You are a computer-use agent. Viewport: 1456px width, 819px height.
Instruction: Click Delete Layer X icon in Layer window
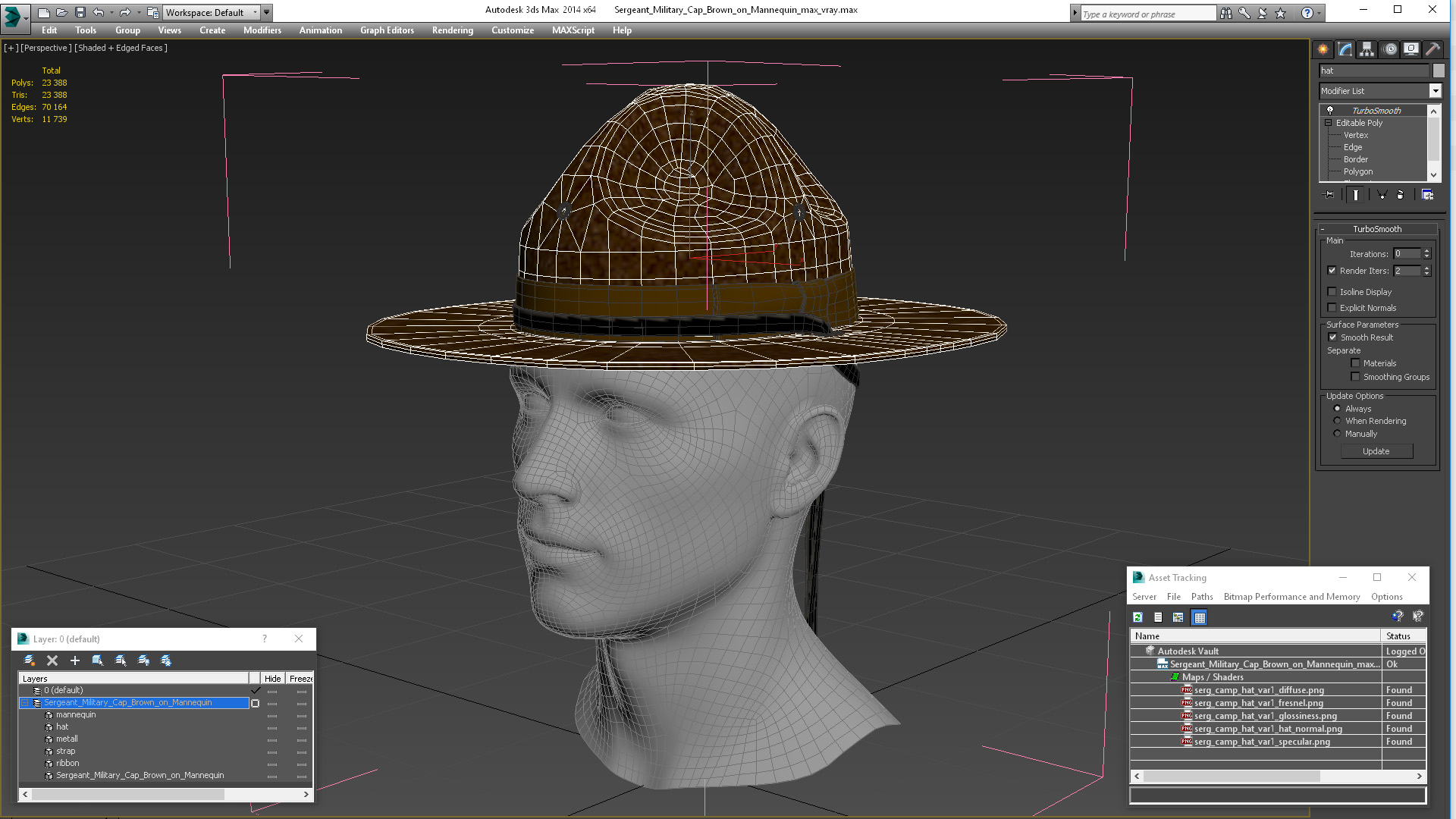[x=52, y=661]
